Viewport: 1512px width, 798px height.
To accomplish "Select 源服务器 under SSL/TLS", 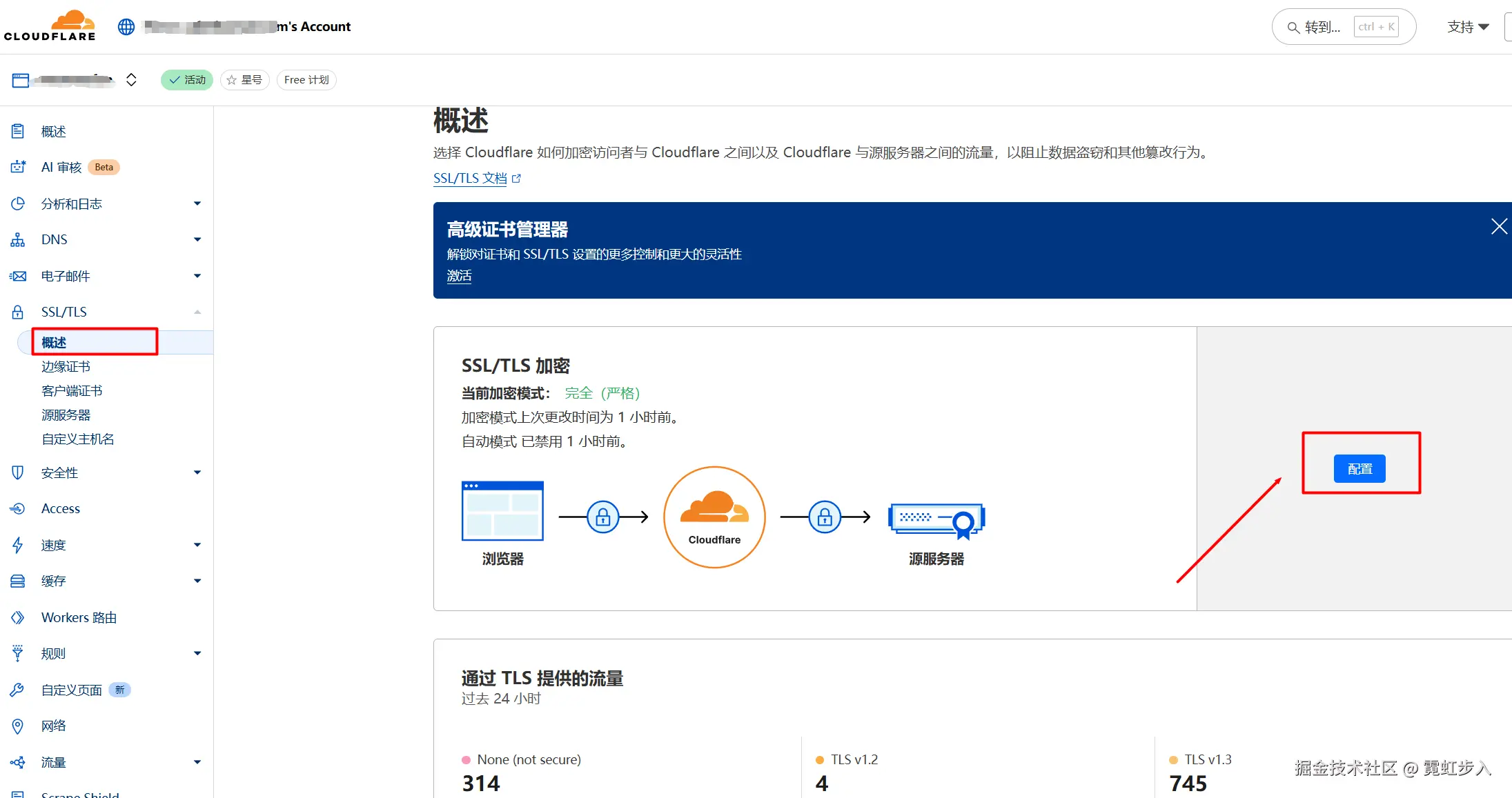I will point(66,415).
